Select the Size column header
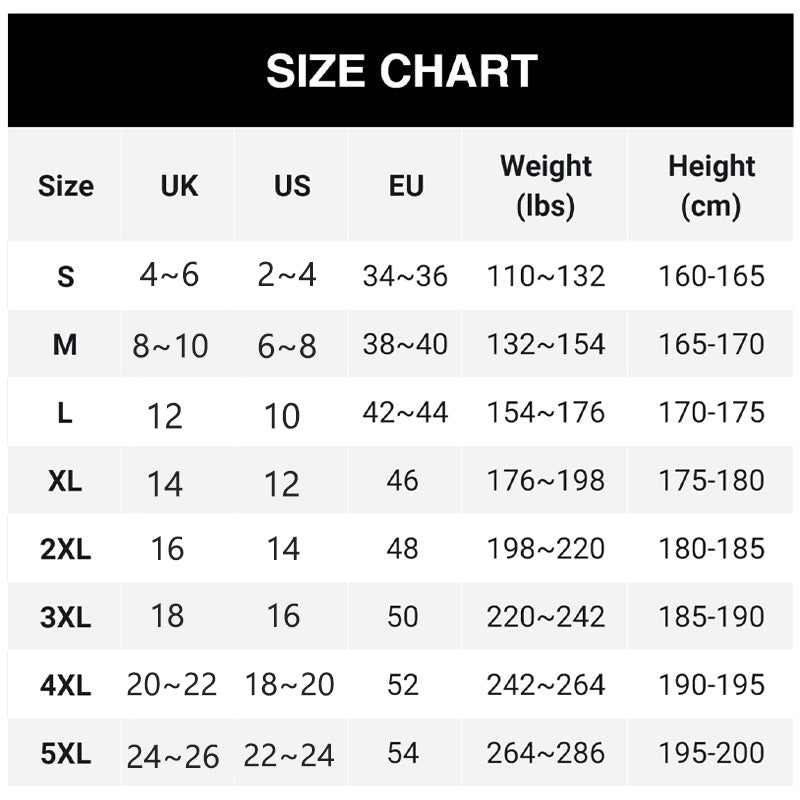This screenshot has height=800, width=800. [65, 186]
